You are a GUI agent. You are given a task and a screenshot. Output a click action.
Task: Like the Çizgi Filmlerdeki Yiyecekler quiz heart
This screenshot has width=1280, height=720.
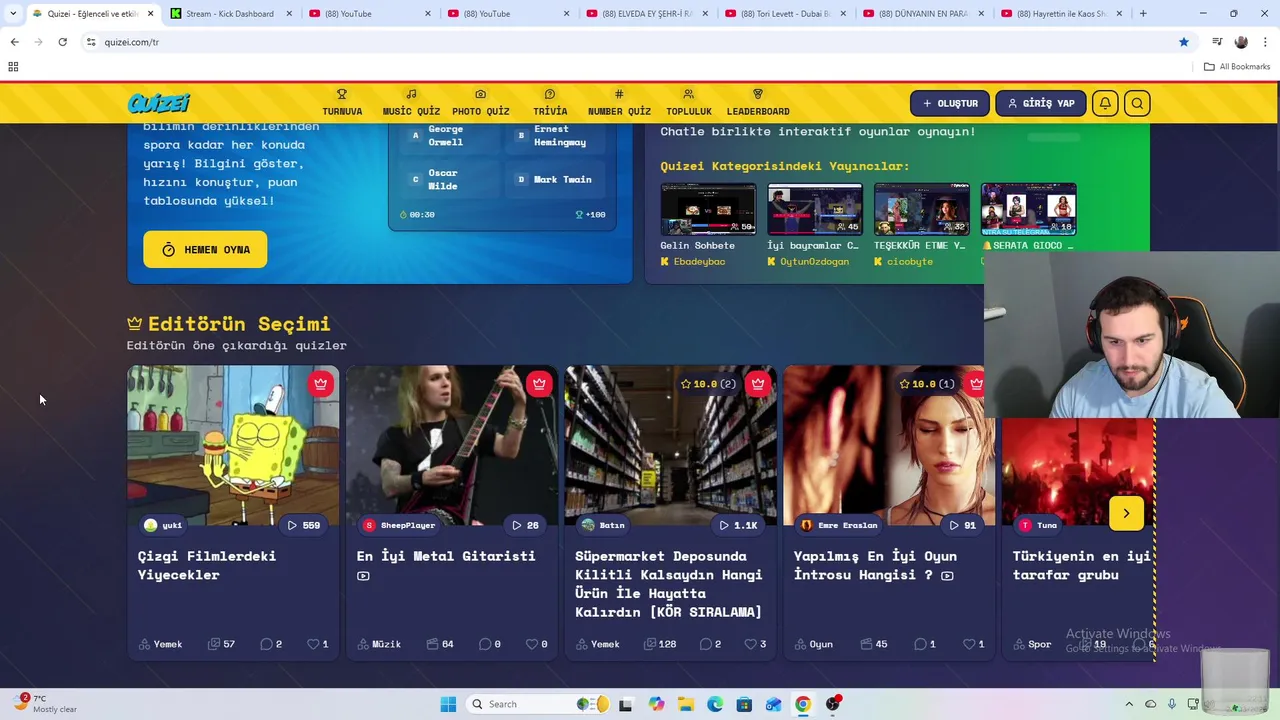(x=318, y=644)
